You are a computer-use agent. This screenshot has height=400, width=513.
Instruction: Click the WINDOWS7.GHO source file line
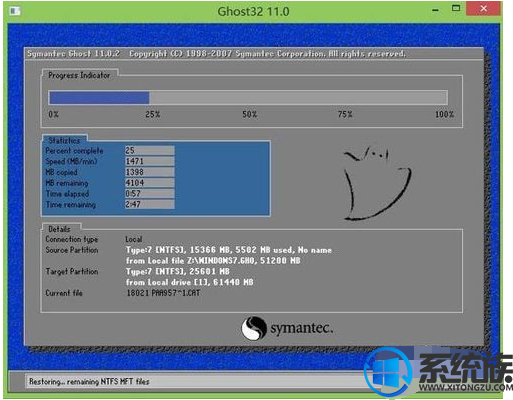213,261
